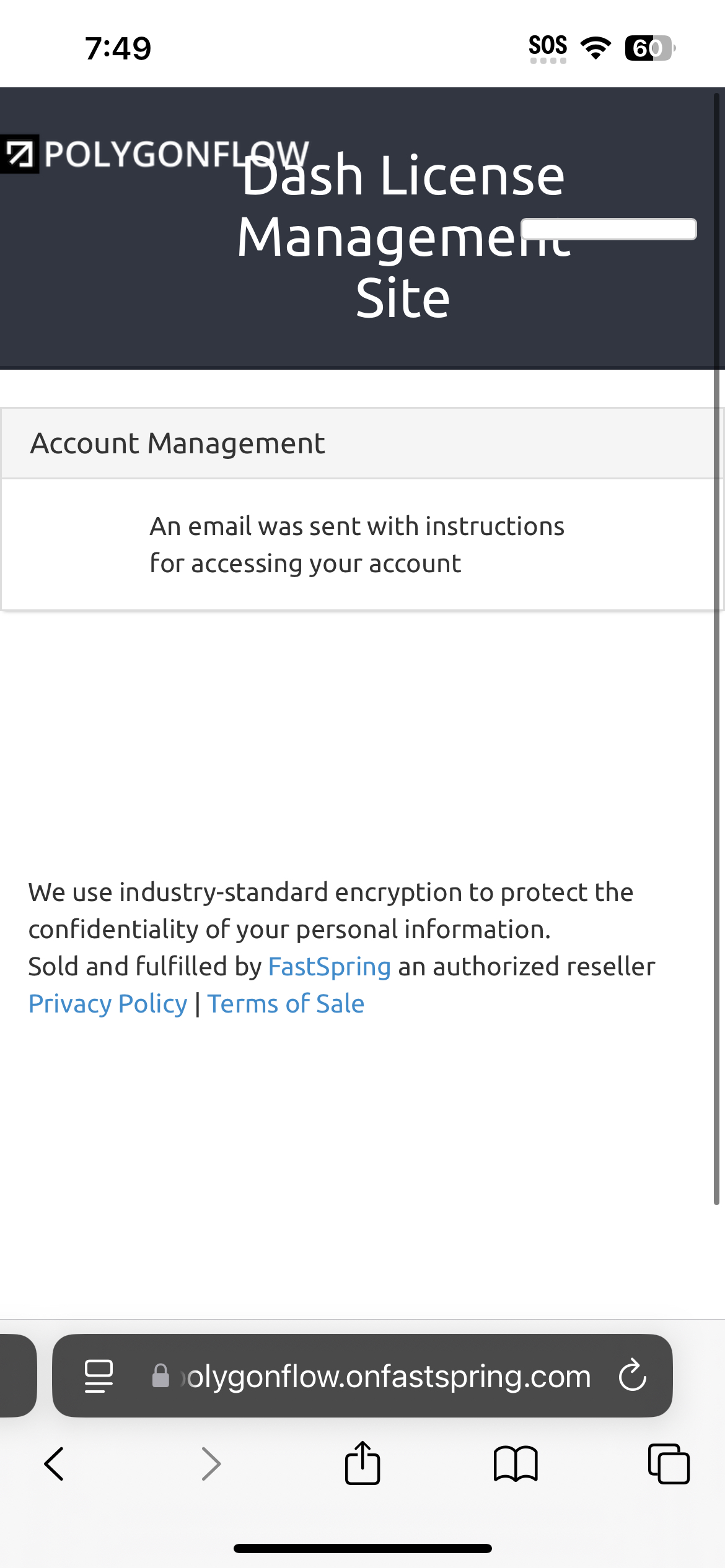Screen dimensions: 725x1568
Task: Open the FastSpring link
Action: click(329, 967)
